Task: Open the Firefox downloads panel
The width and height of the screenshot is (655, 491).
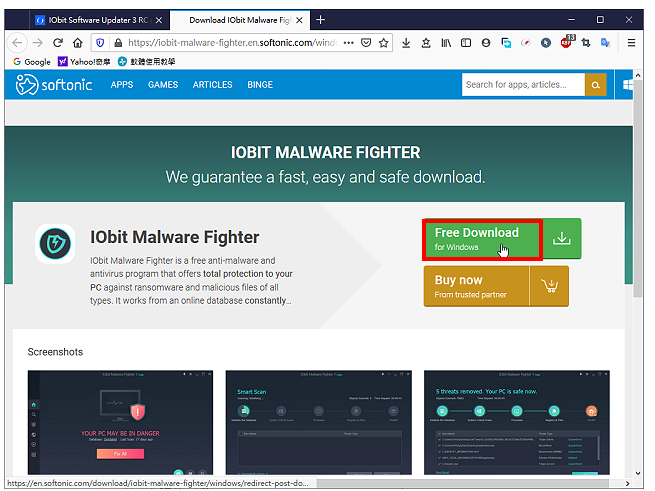Action: pos(406,43)
